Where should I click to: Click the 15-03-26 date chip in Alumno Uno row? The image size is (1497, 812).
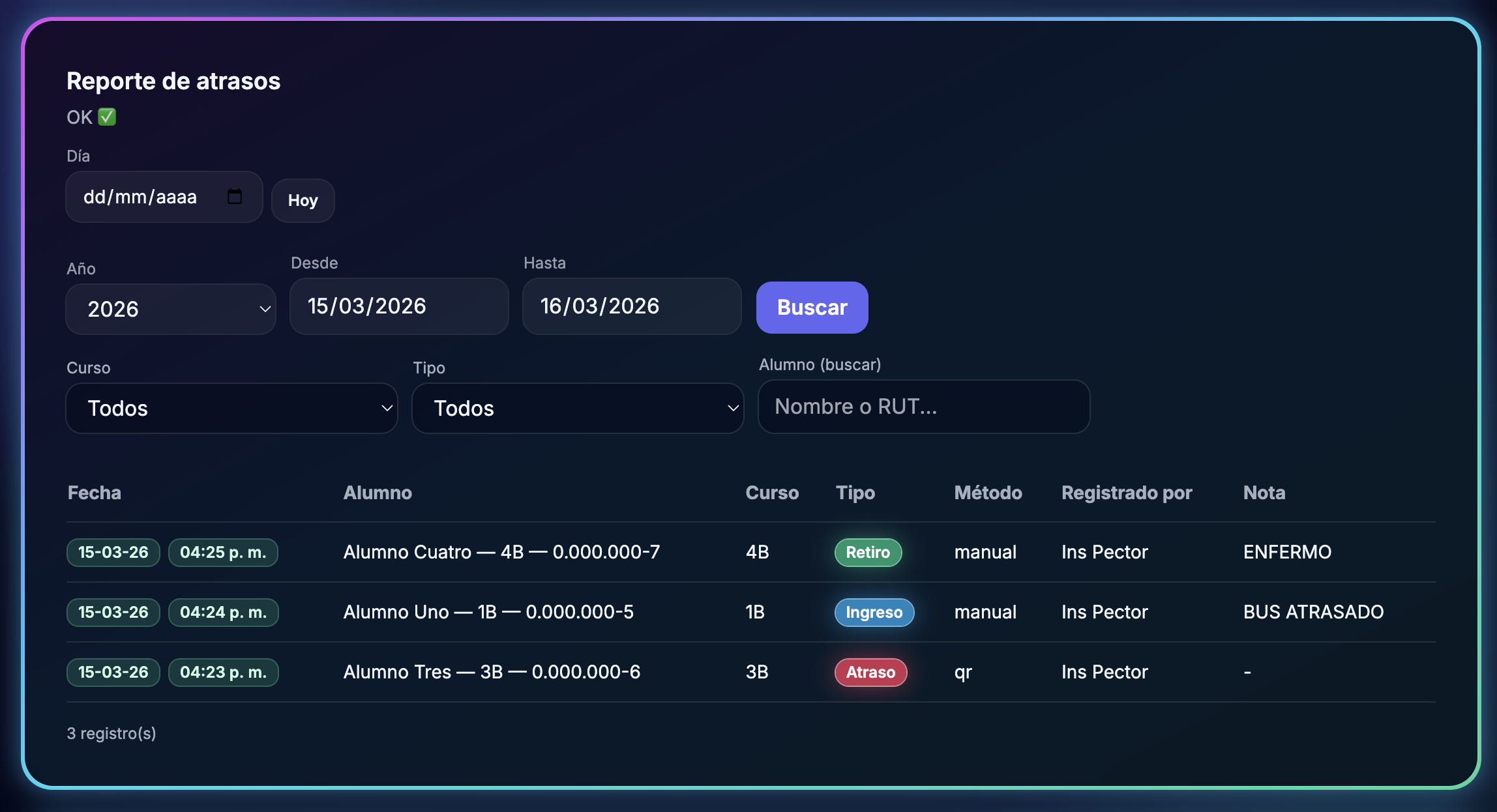(x=113, y=613)
